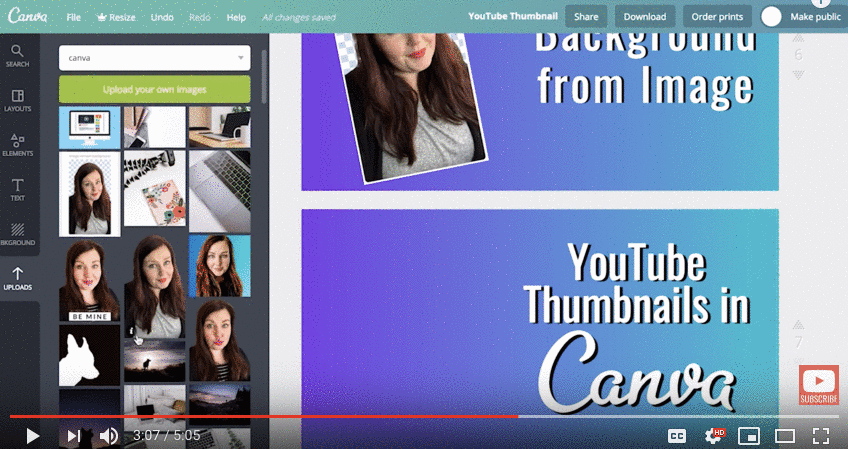Expand the canva folder dropdown
The image size is (848, 449).
click(x=154, y=58)
